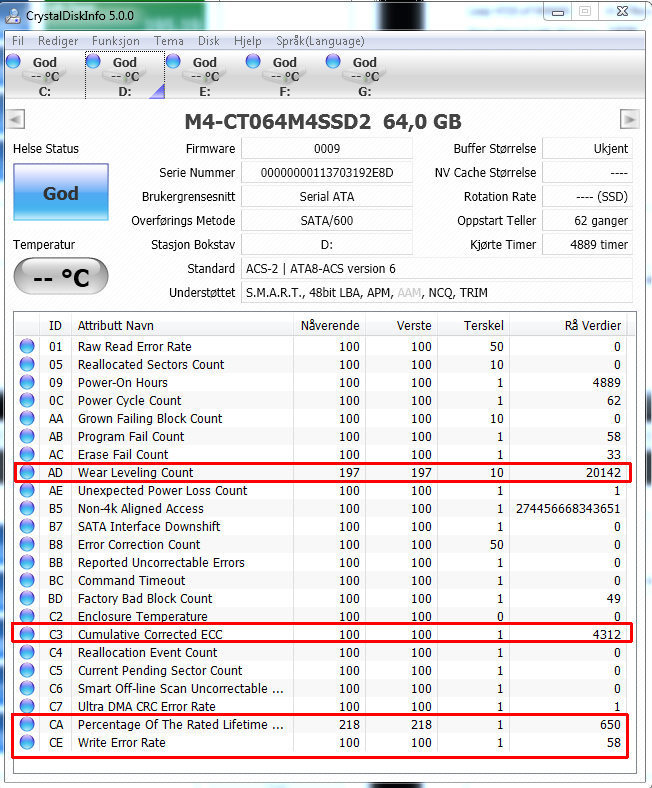Sort by Verste column header
This screenshot has width=652, height=788.
tap(402, 326)
